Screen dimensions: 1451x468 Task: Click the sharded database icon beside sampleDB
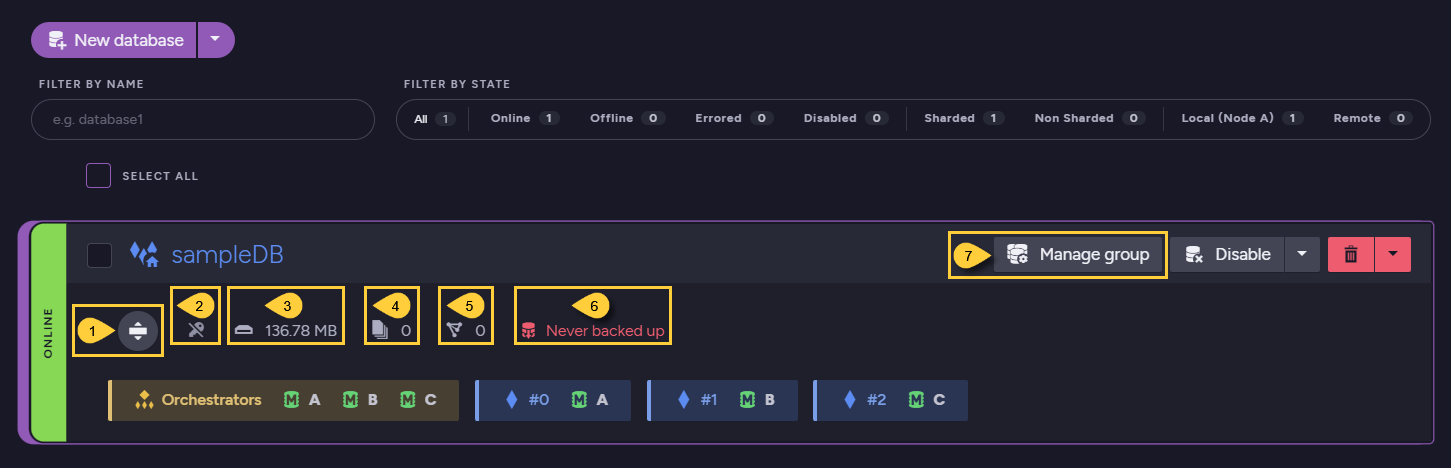pyautogui.click(x=145, y=255)
